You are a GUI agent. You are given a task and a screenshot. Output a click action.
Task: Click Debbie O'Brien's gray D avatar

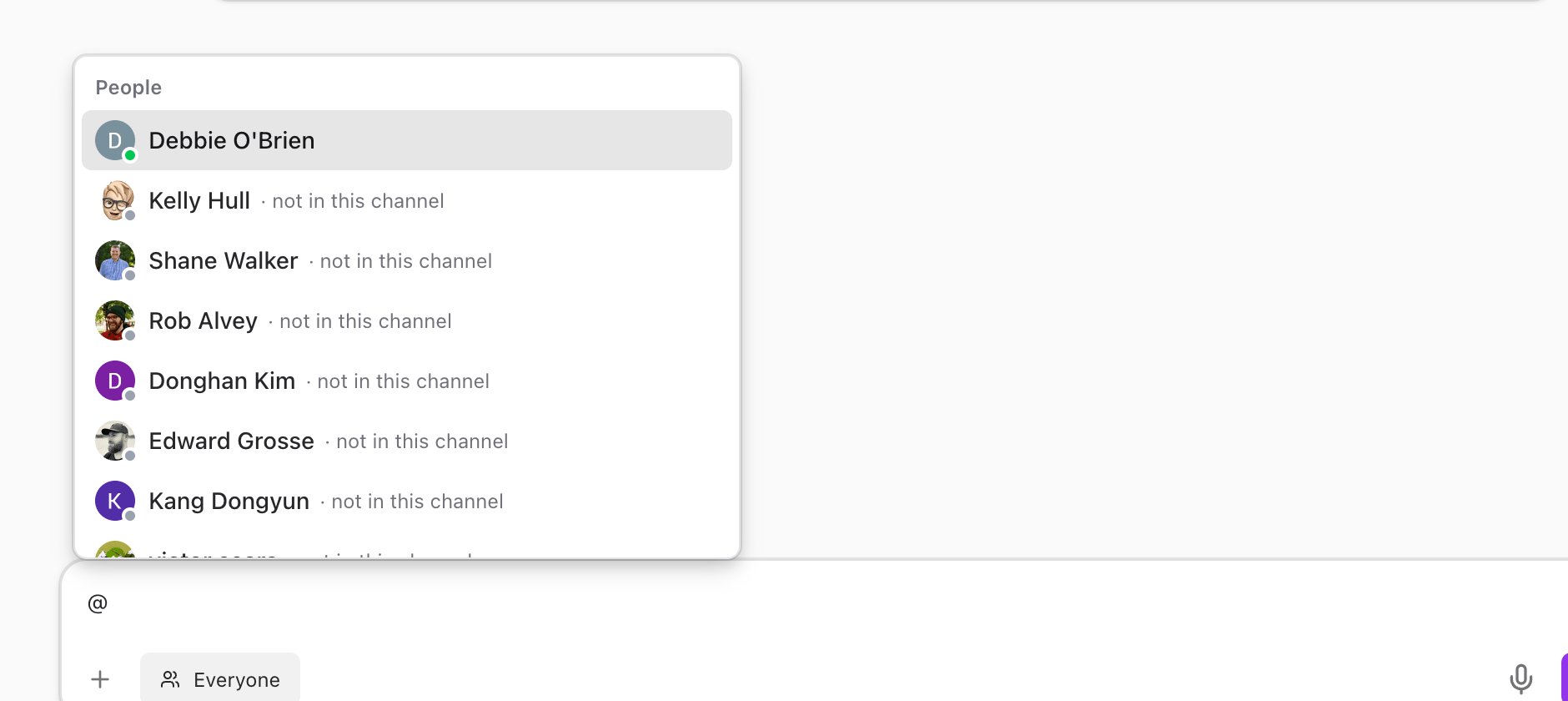(115, 140)
